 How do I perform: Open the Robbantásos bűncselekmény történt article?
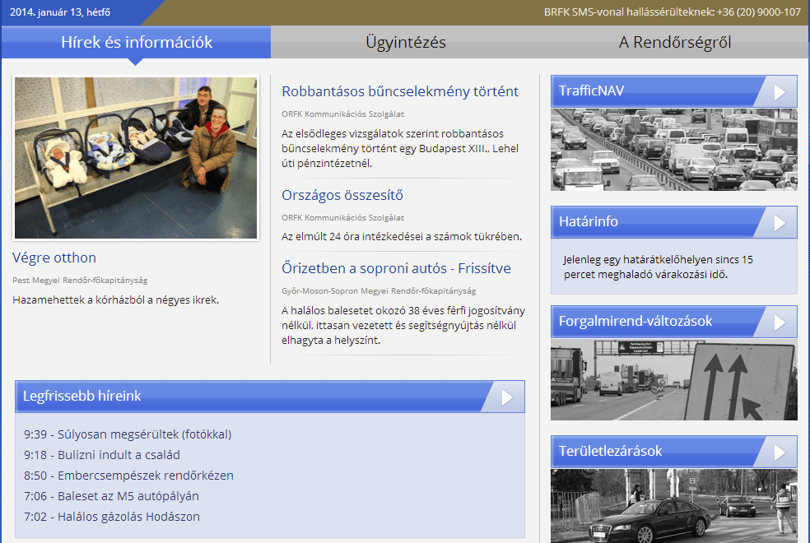click(400, 91)
